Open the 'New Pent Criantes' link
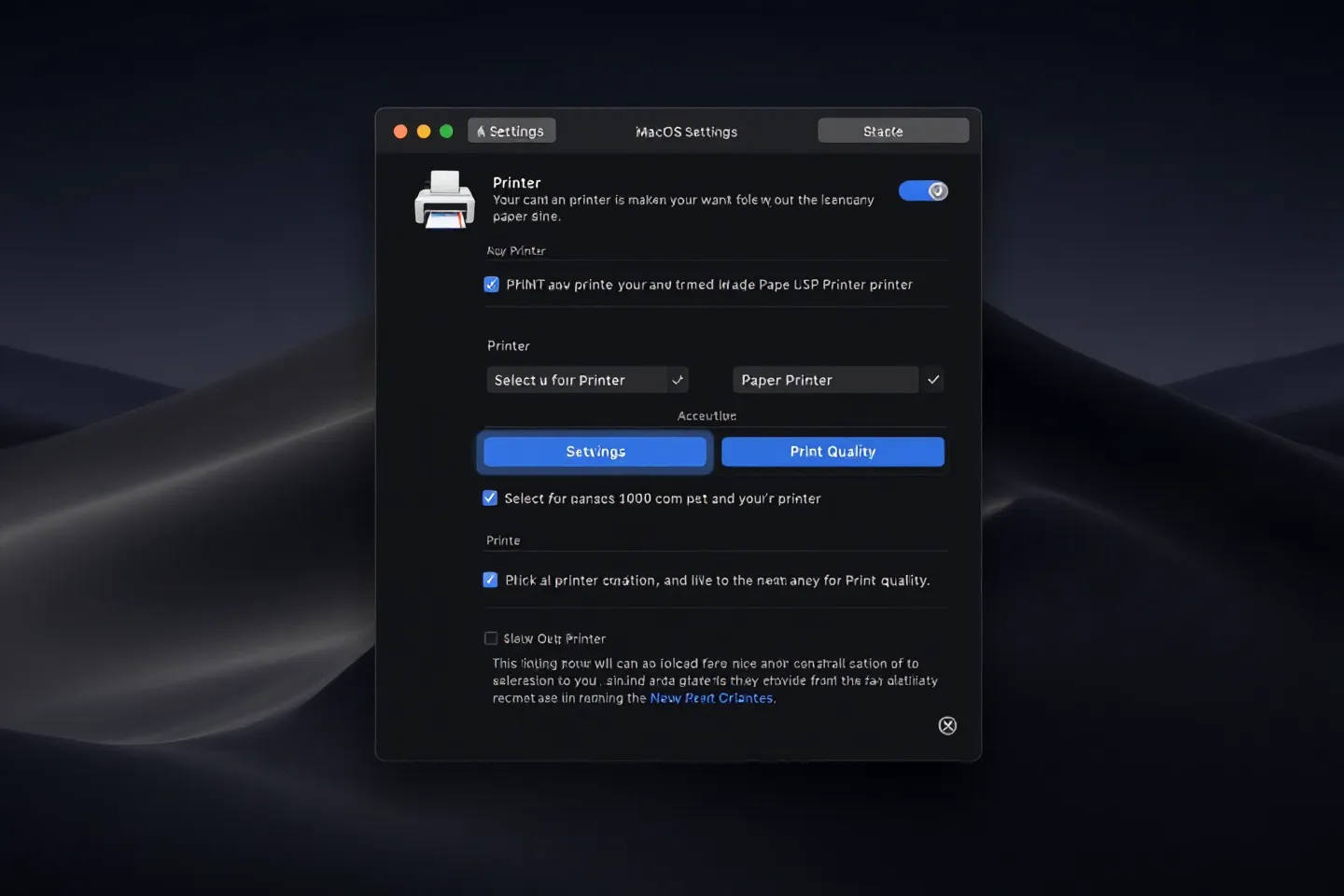 coord(711,698)
